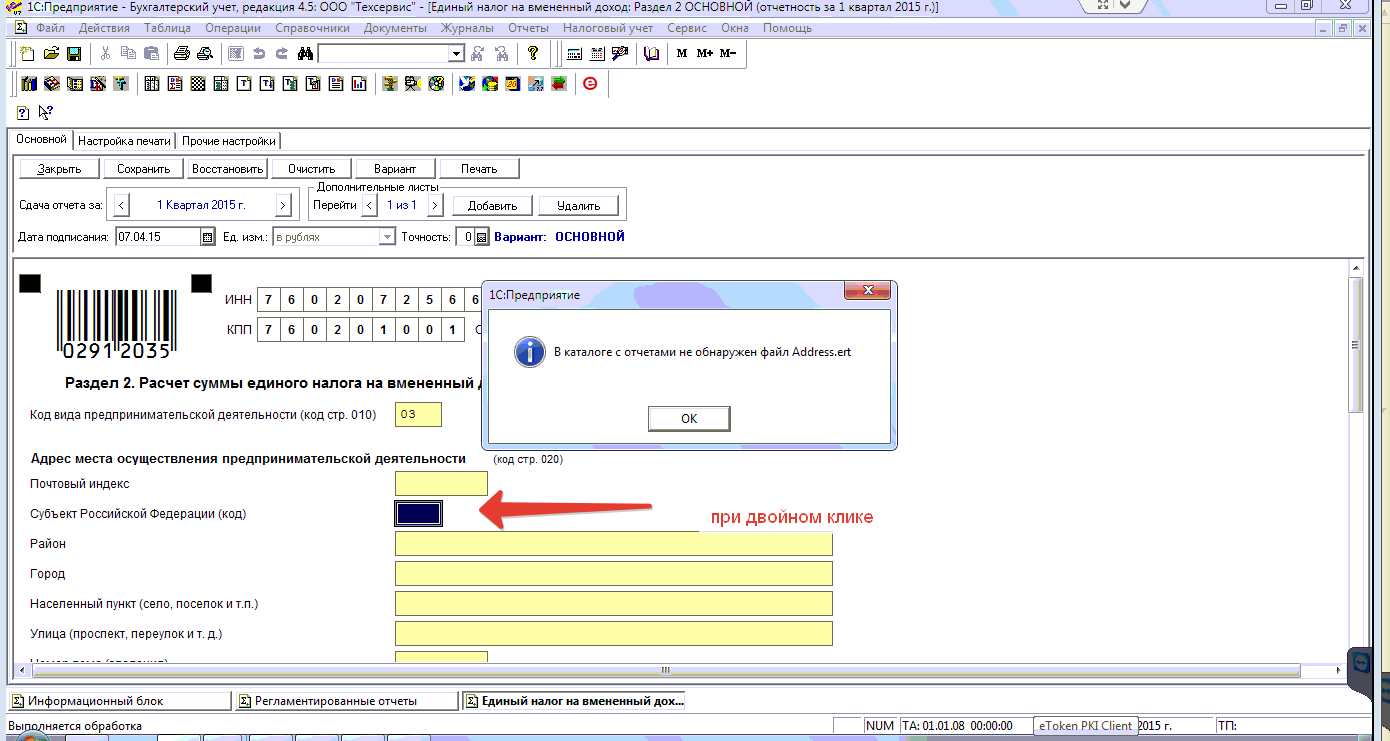Viewport: 1390px width, 741px height.
Task: Click the context help pointer icon
Action: [x=45, y=112]
